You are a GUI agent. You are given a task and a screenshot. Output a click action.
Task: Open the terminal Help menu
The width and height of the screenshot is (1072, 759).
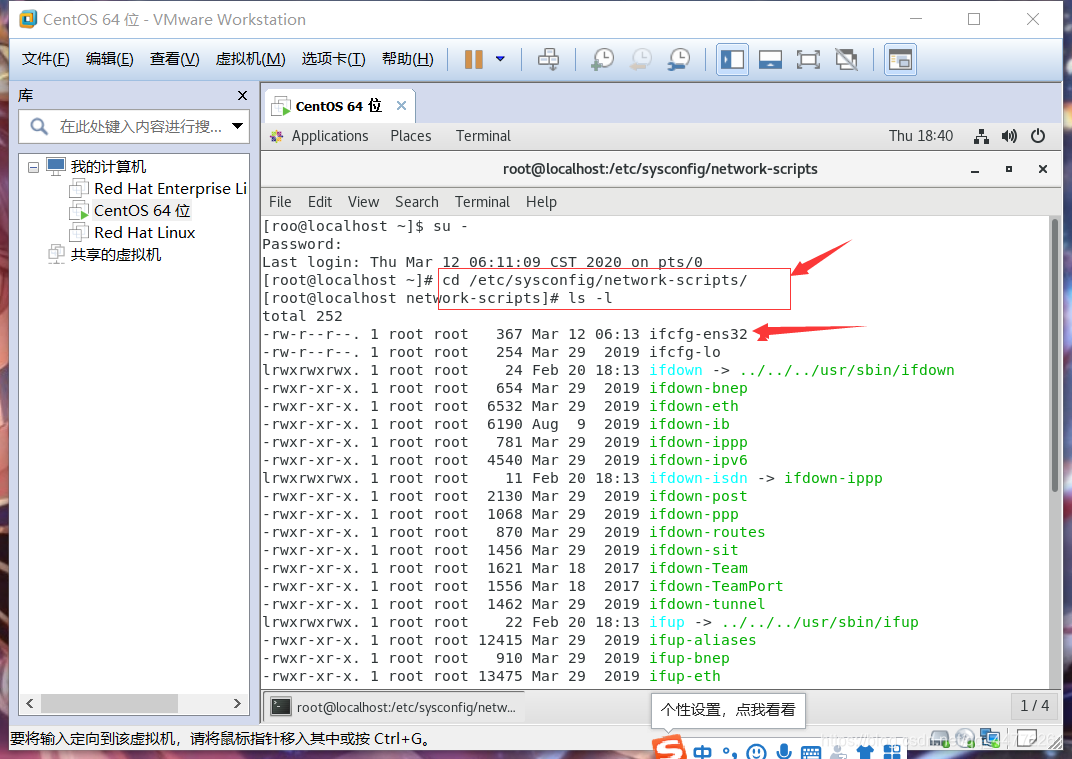[x=541, y=202]
